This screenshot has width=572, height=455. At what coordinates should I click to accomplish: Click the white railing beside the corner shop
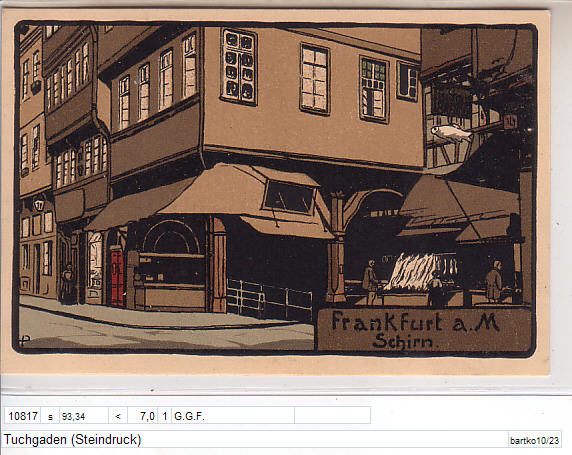270,298
